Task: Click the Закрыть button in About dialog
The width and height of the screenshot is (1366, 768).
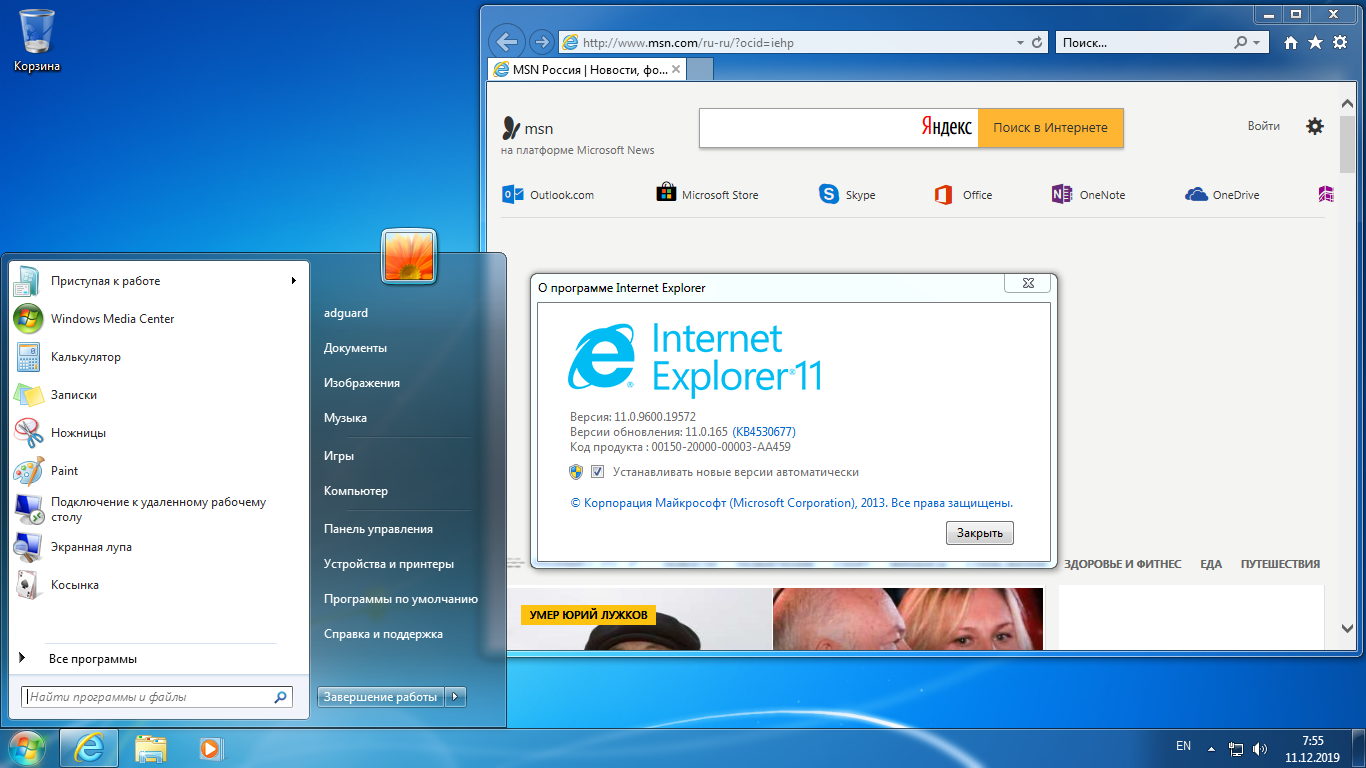Action: [x=980, y=533]
